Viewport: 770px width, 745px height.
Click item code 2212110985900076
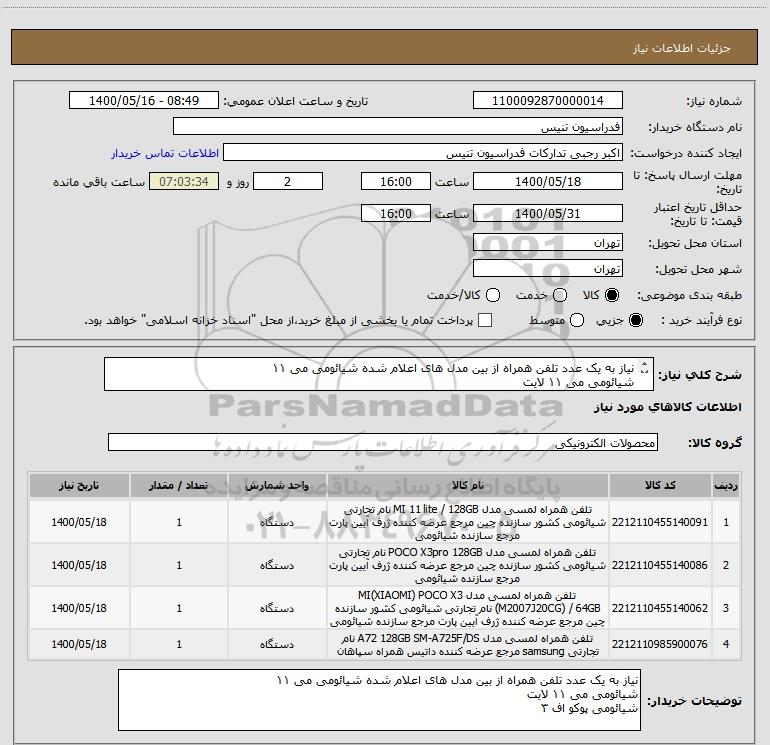point(660,644)
